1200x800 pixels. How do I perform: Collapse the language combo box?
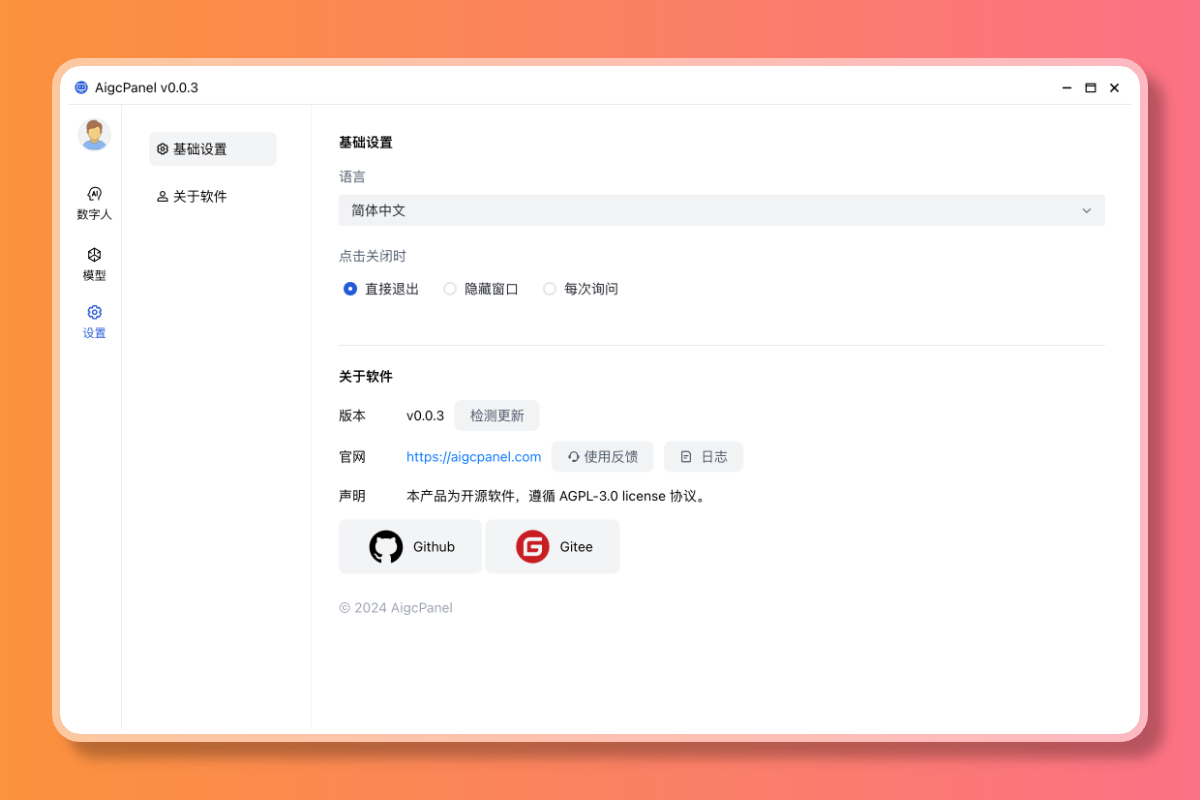tap(721, 210)
